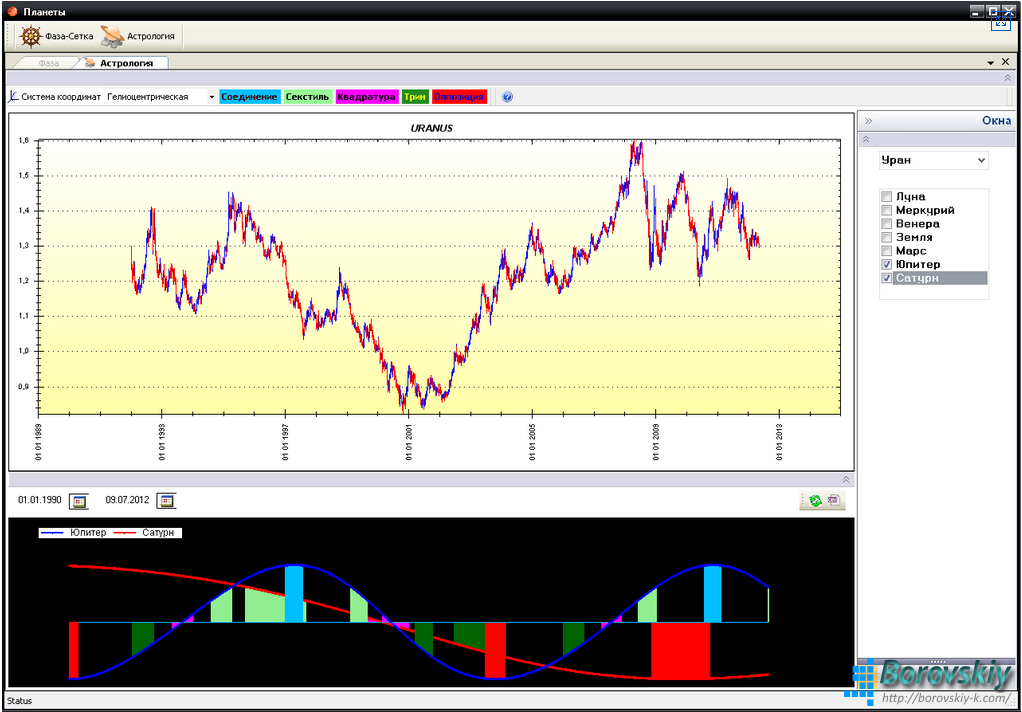1022x712 pixels.
Task: Click the green refresh chart icon
Action: (815, 501)
